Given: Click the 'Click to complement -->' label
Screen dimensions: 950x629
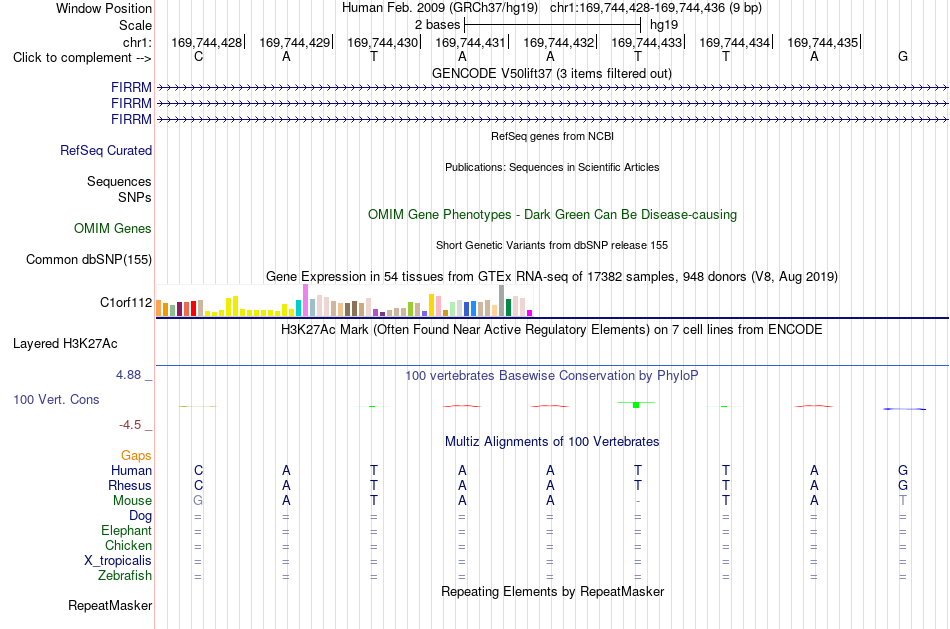Looking at the screenshot, I should (82, 58).
